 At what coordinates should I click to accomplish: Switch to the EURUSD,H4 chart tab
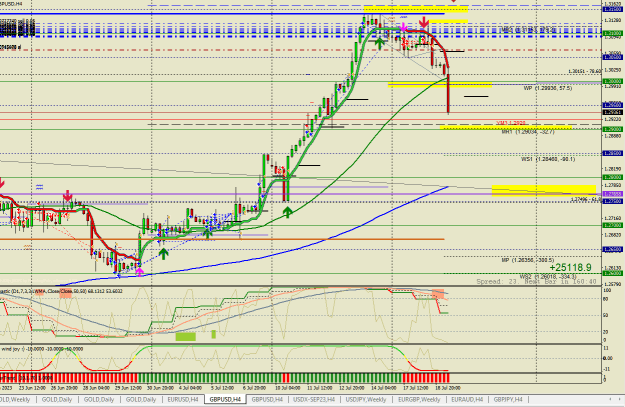pos(183,399)
